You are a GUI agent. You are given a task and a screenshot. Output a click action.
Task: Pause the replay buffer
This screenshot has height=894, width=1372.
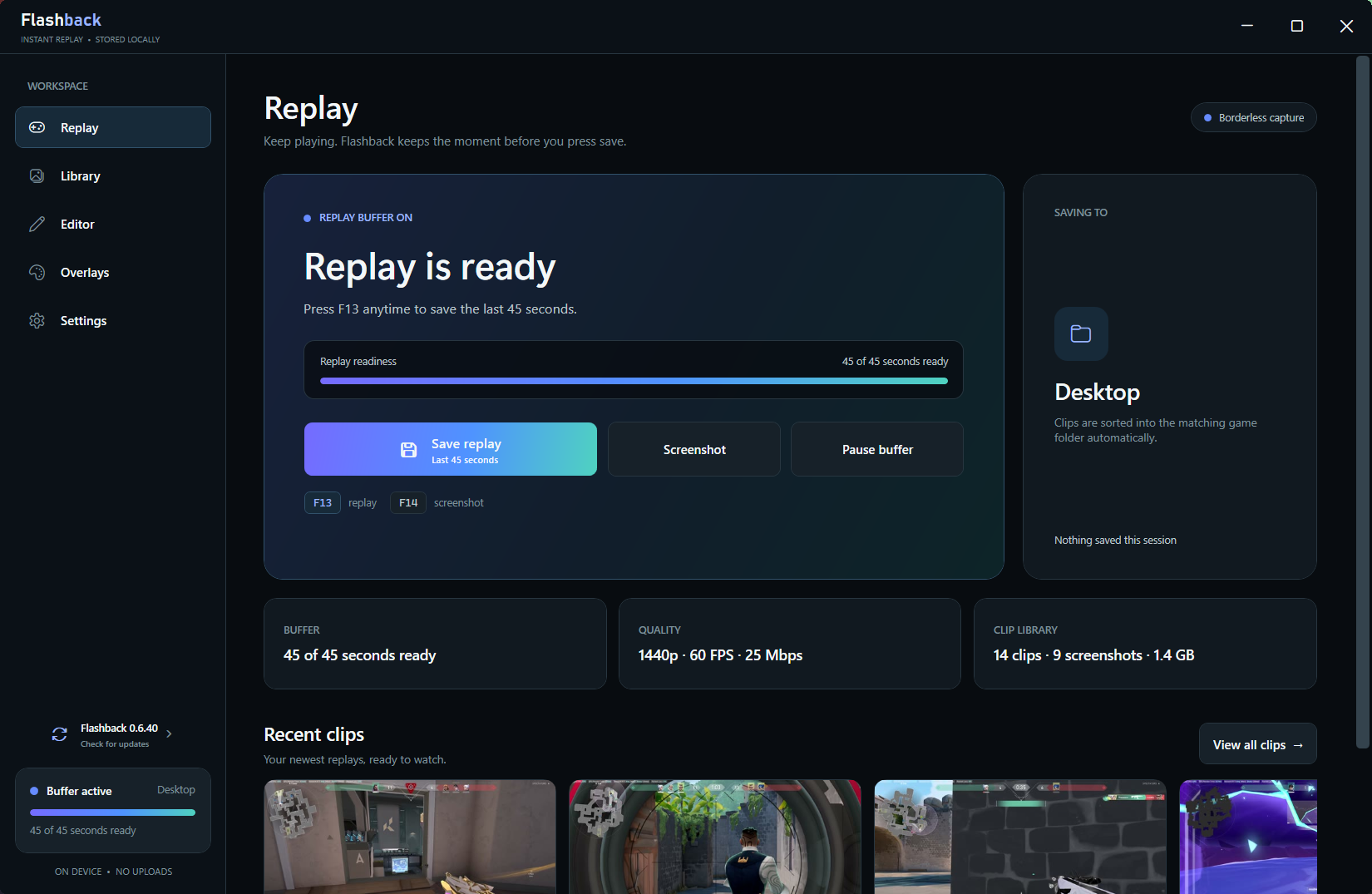tap(877, 449)
